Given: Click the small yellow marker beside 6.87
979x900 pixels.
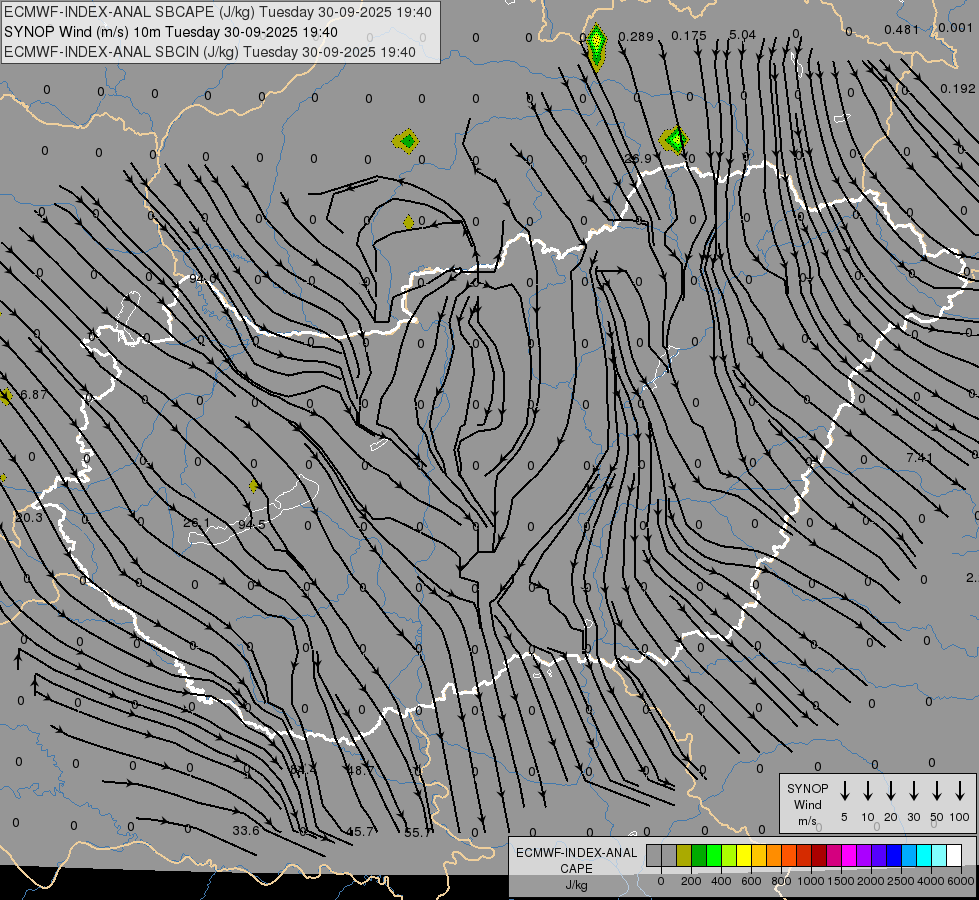Looking at the screenshot, I should (6, 396).
